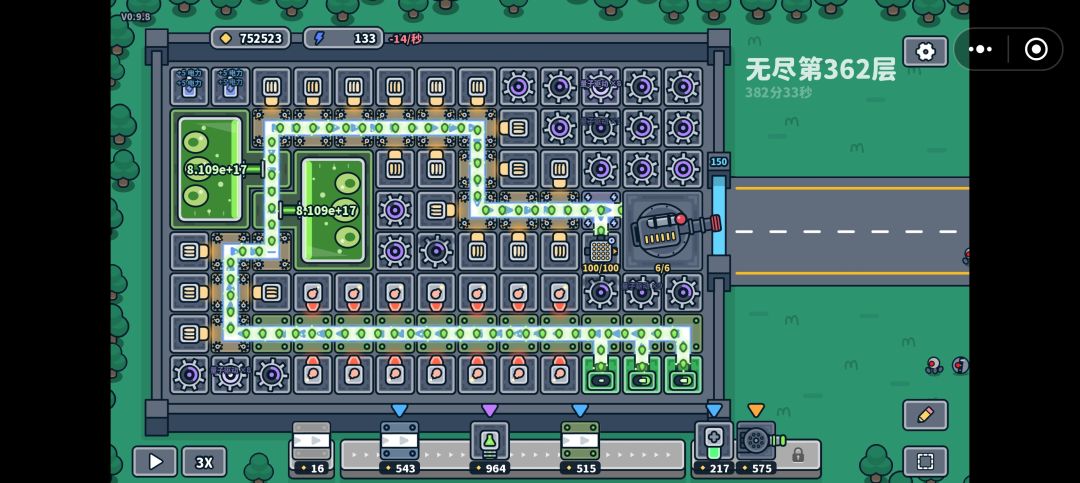Tap the blue gate door beside the road
This screenshot has width=1080, height=483.
pos(718,214)
